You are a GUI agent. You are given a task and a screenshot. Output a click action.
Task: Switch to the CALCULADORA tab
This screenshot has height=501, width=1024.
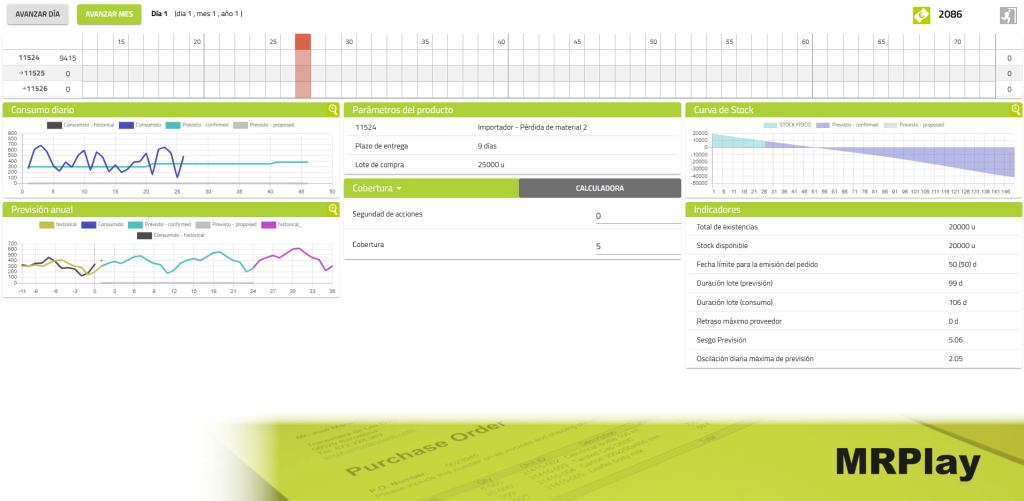coord(600,188)
